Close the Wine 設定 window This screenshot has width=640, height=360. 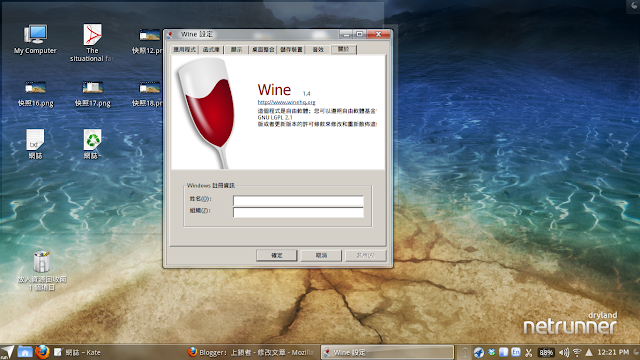pyautogui.click(x=378, y=34)
